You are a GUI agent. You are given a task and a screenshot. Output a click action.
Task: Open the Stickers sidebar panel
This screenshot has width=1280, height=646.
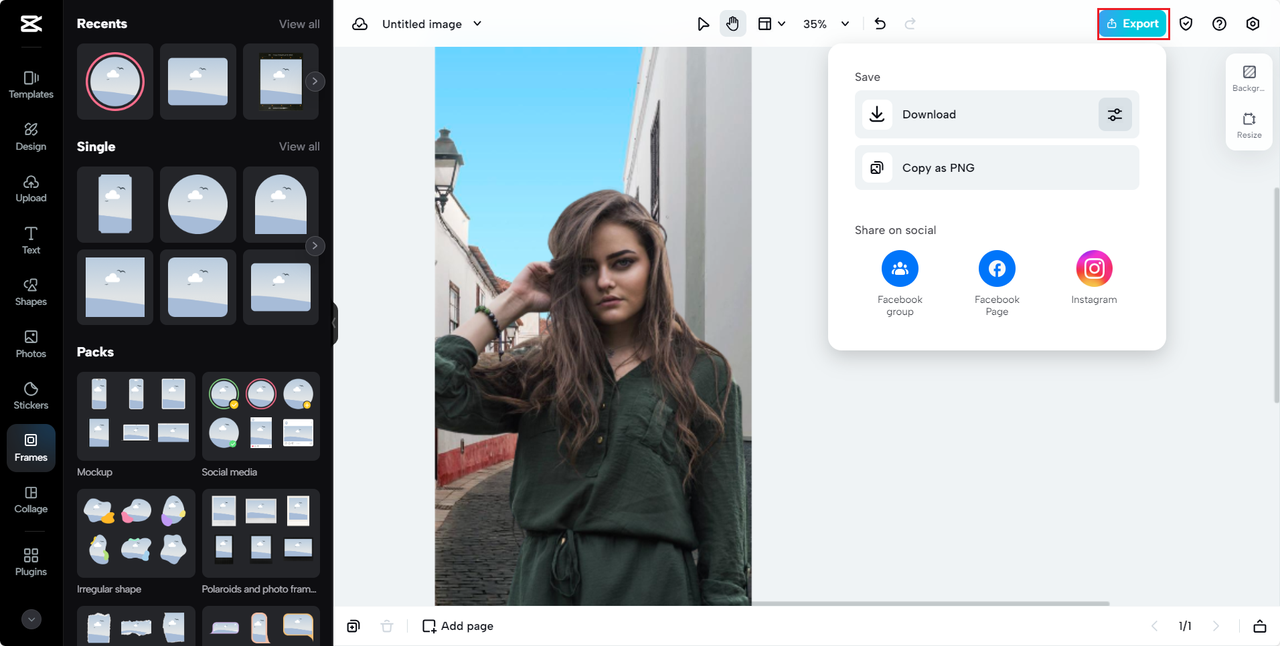31,395
